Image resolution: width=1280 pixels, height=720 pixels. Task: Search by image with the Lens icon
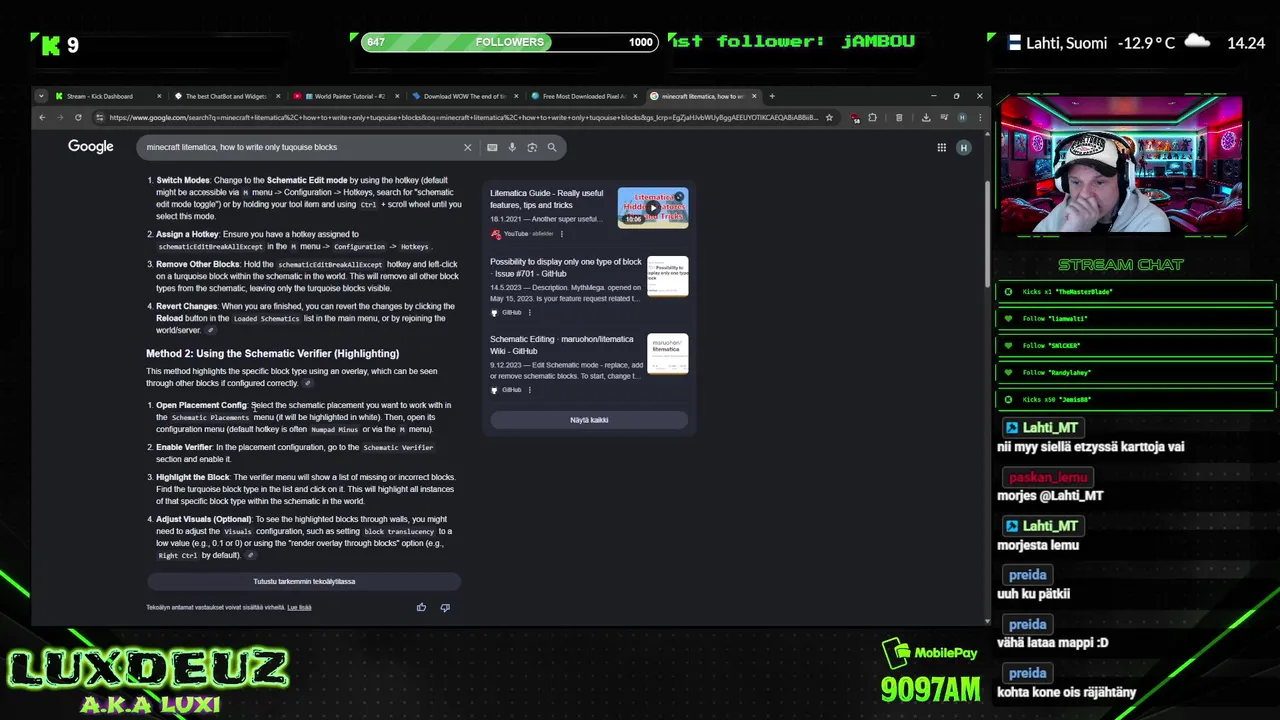pos(532,147)
